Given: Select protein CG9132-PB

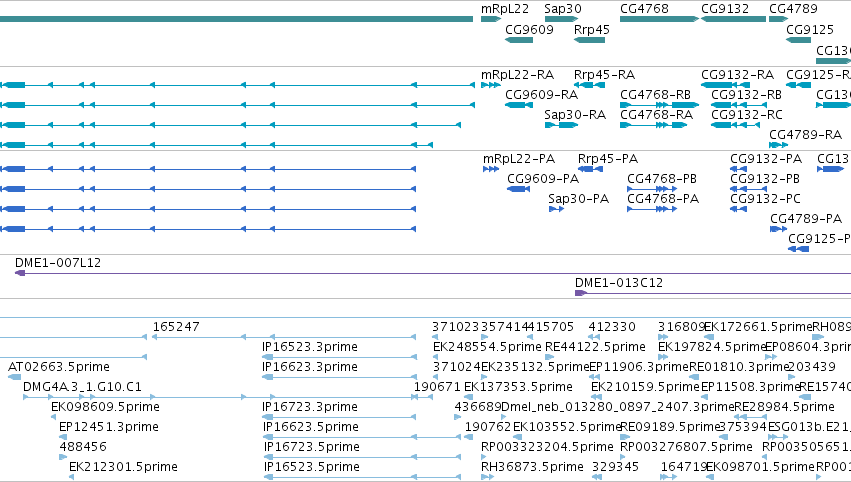Looking at the screenshot, I should [x=765, y=179].
